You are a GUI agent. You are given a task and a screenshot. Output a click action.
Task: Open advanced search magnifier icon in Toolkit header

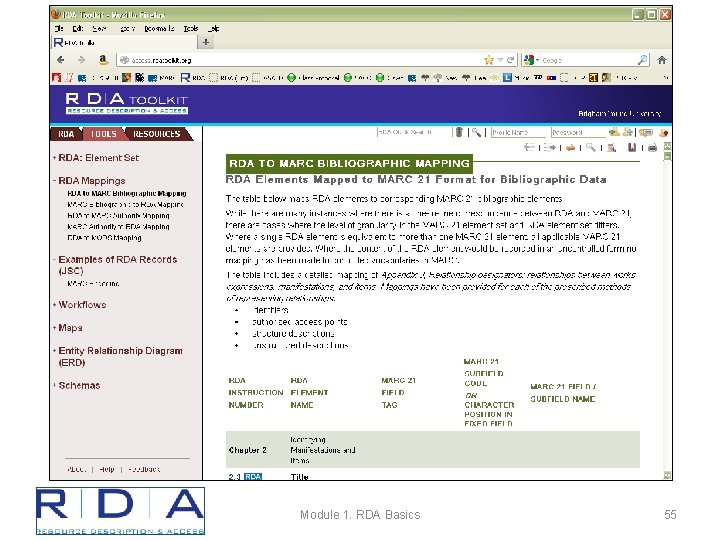(476, 132)
